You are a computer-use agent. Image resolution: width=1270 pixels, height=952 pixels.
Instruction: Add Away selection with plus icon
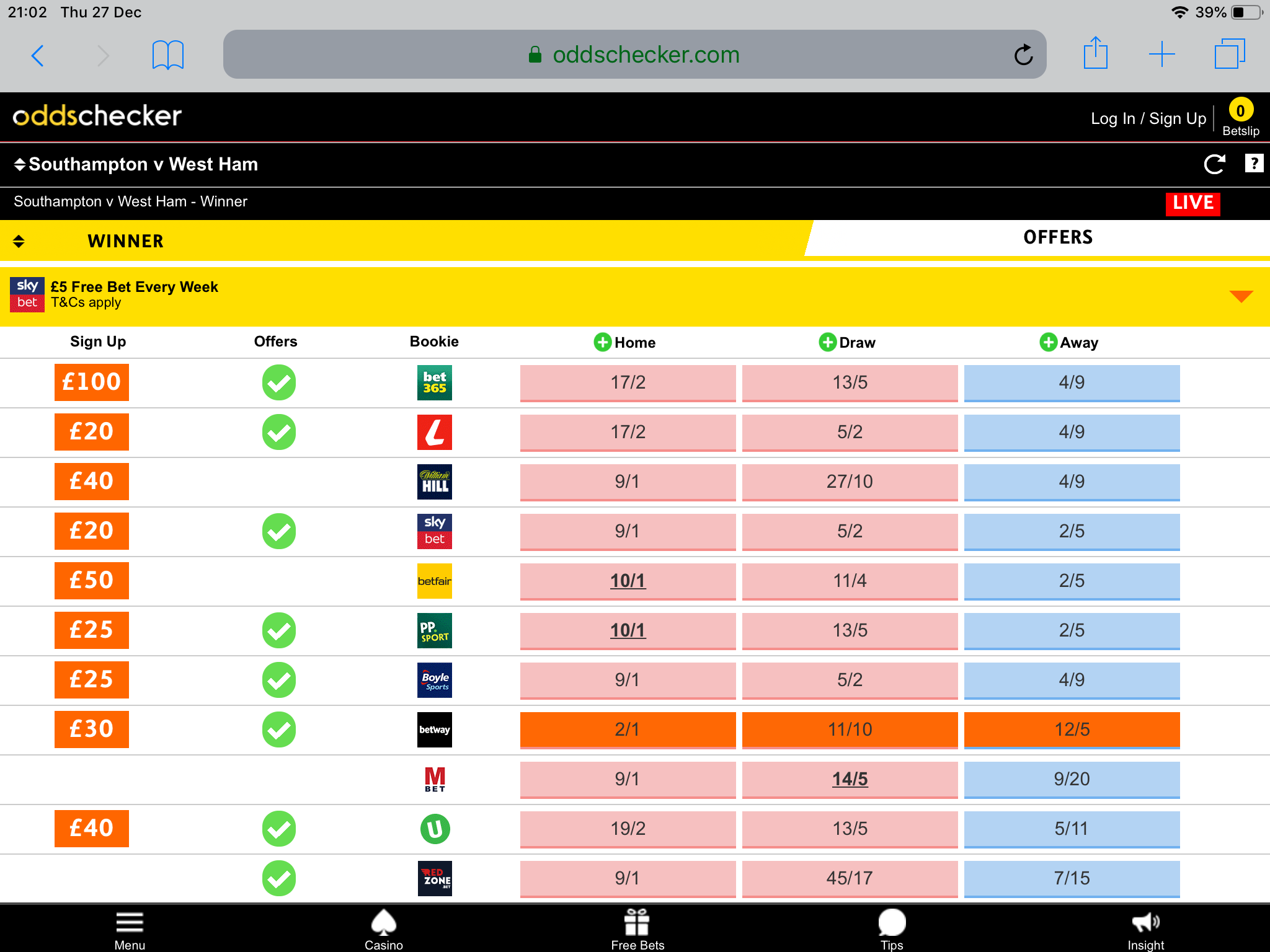(x=1048, y=342)
